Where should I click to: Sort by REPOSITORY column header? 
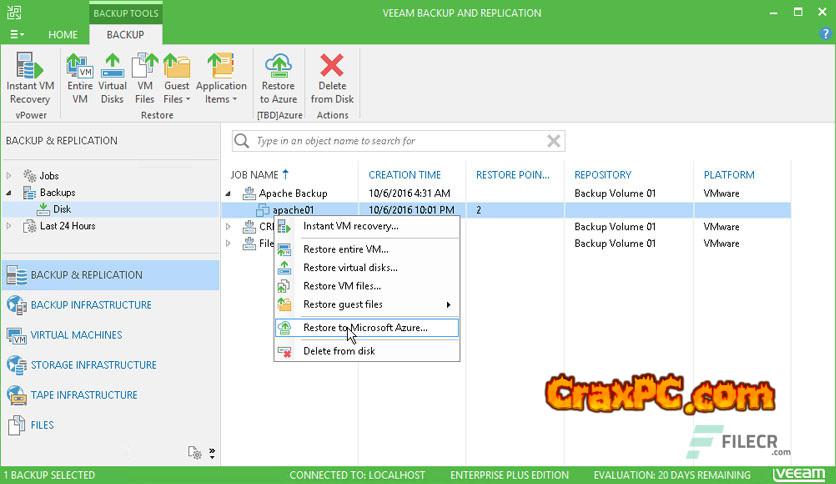(x=602, y=175)
